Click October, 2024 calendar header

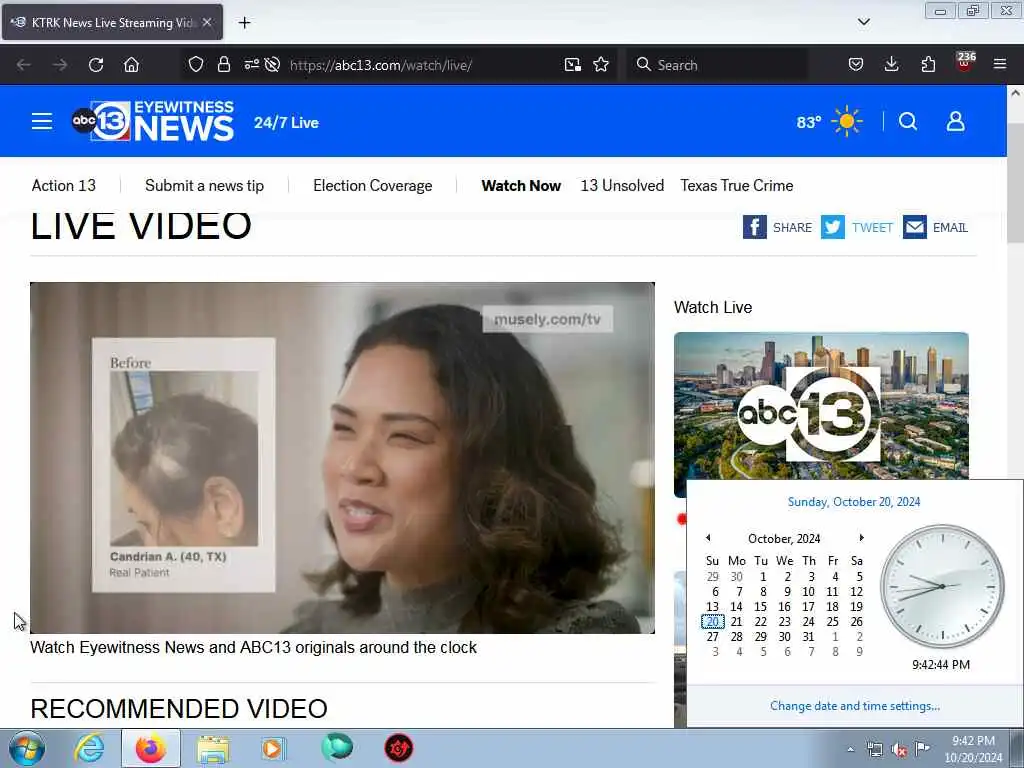784,539
